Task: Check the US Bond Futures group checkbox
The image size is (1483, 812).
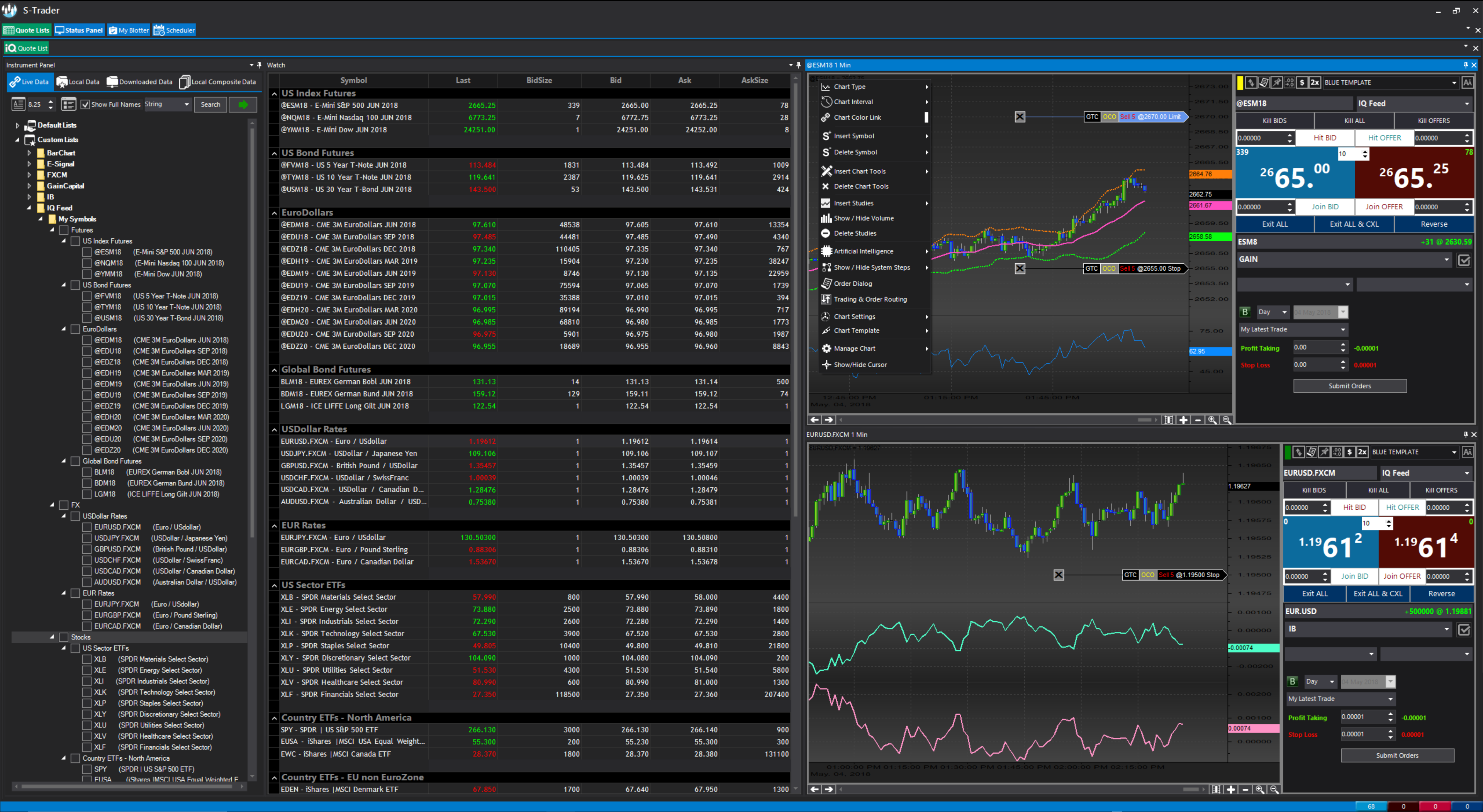Action: (75, 285)
